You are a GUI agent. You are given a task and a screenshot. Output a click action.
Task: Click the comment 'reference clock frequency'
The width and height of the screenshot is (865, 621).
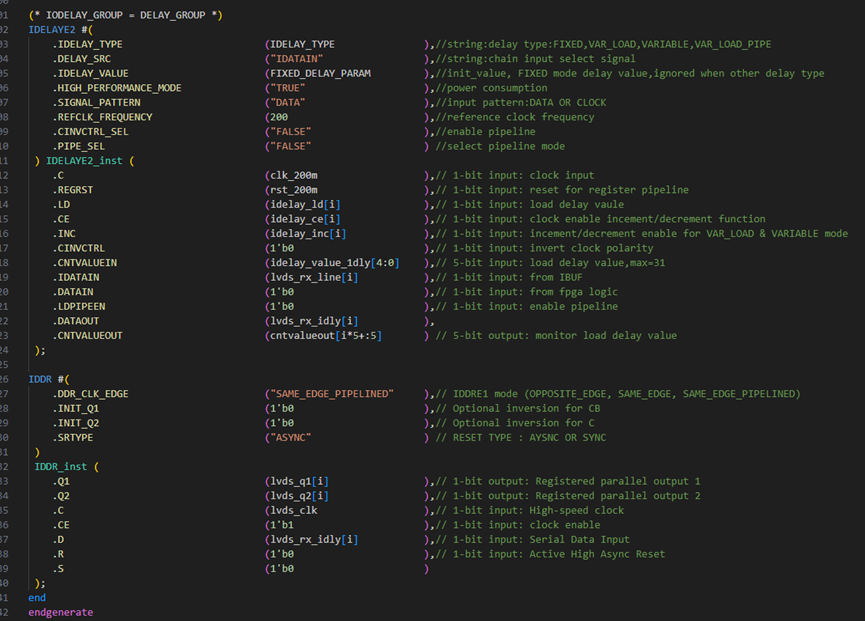pos(520,117)
